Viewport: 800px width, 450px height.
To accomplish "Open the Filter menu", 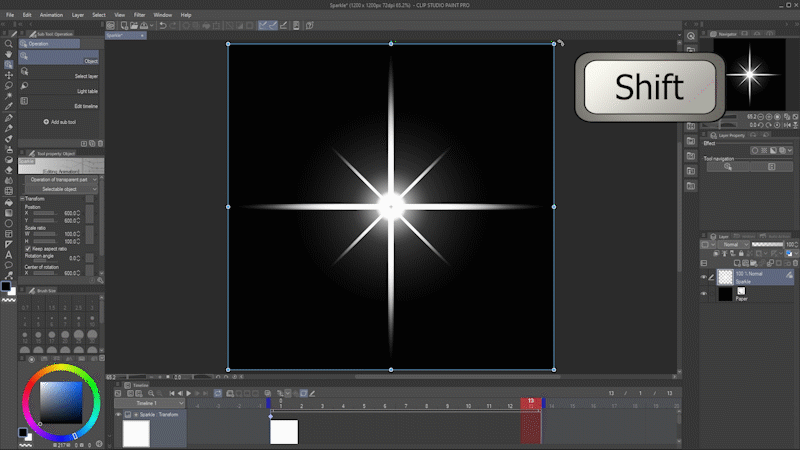I will (x=139, y=15).
